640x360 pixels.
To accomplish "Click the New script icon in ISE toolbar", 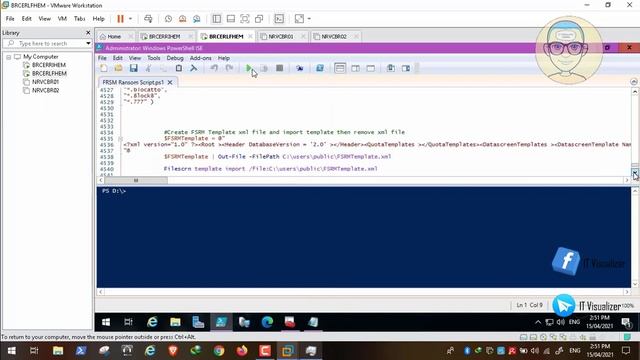I will tap(104, 68).
